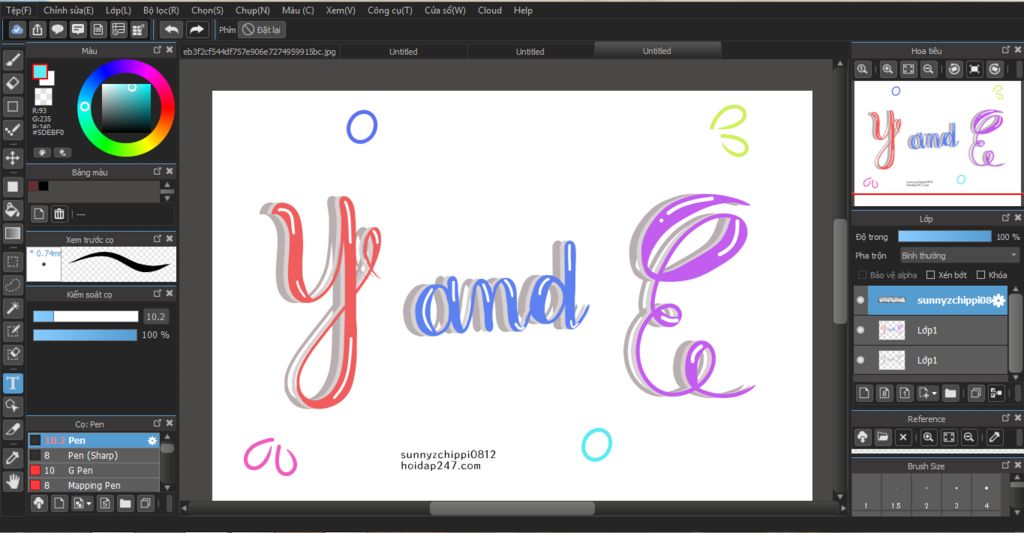Select the Move tool
This screenshot has width=1024, height=533.
click(12, 158)
